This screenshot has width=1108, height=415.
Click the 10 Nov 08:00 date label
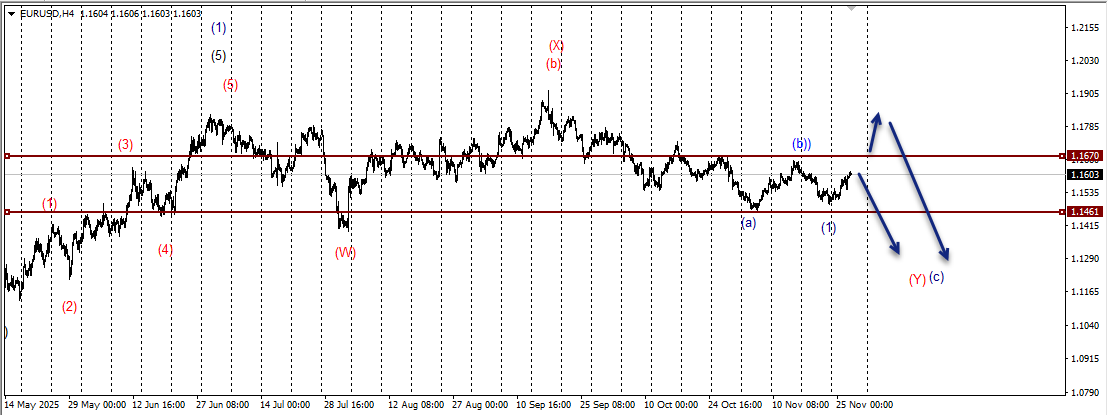(799, 405)
